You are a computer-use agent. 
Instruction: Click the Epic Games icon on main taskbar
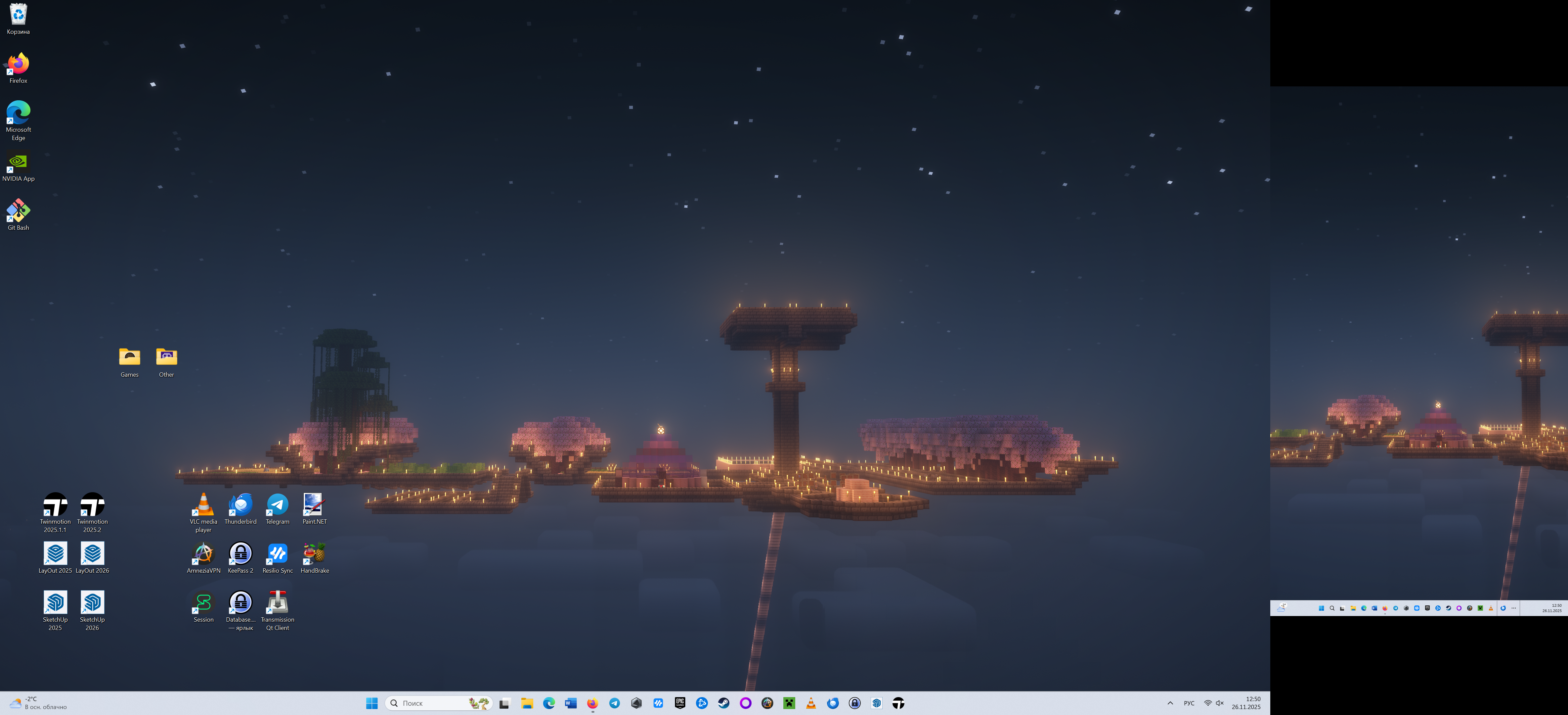click(680, 703)
